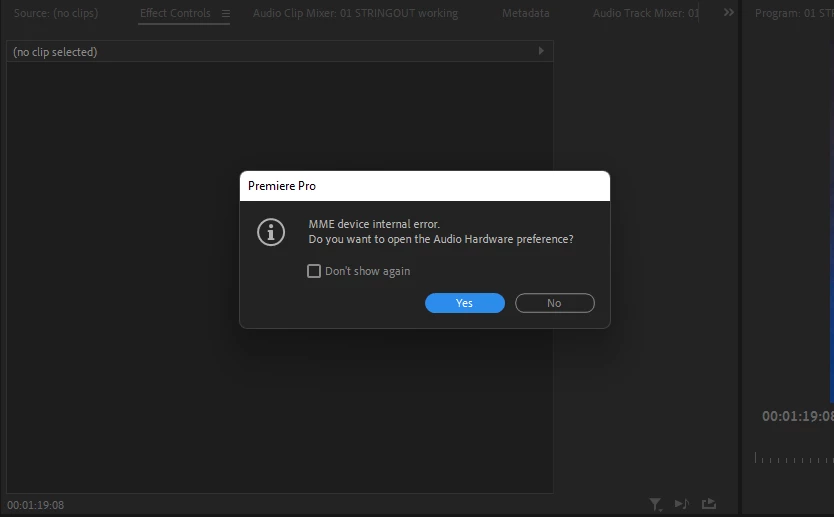Click the (no clip selected) label
The width and height of the screenshot is (834, 517).
[55, 52]
